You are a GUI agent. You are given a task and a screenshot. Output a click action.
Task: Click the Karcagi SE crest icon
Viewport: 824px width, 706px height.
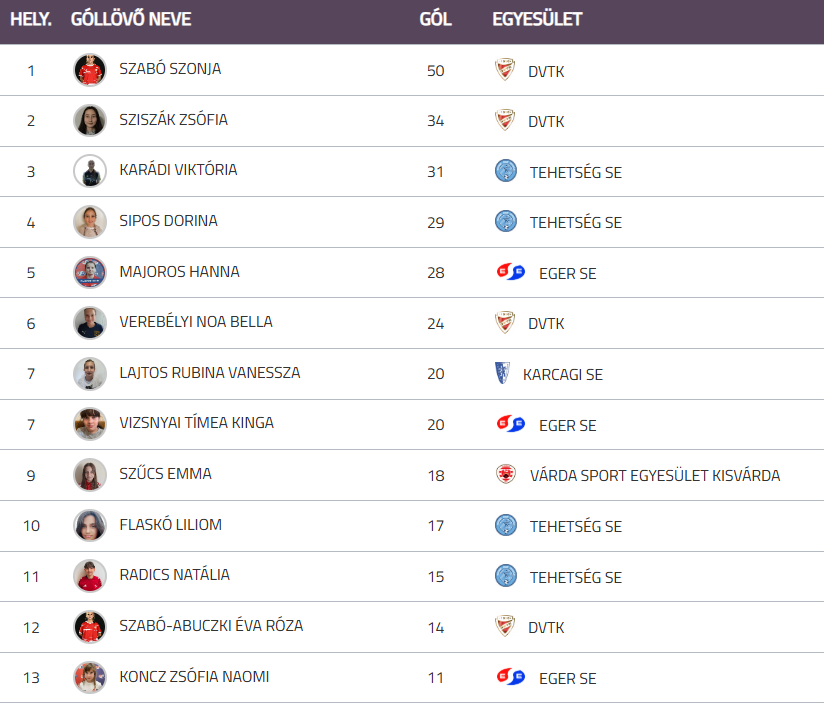point(502,373)
